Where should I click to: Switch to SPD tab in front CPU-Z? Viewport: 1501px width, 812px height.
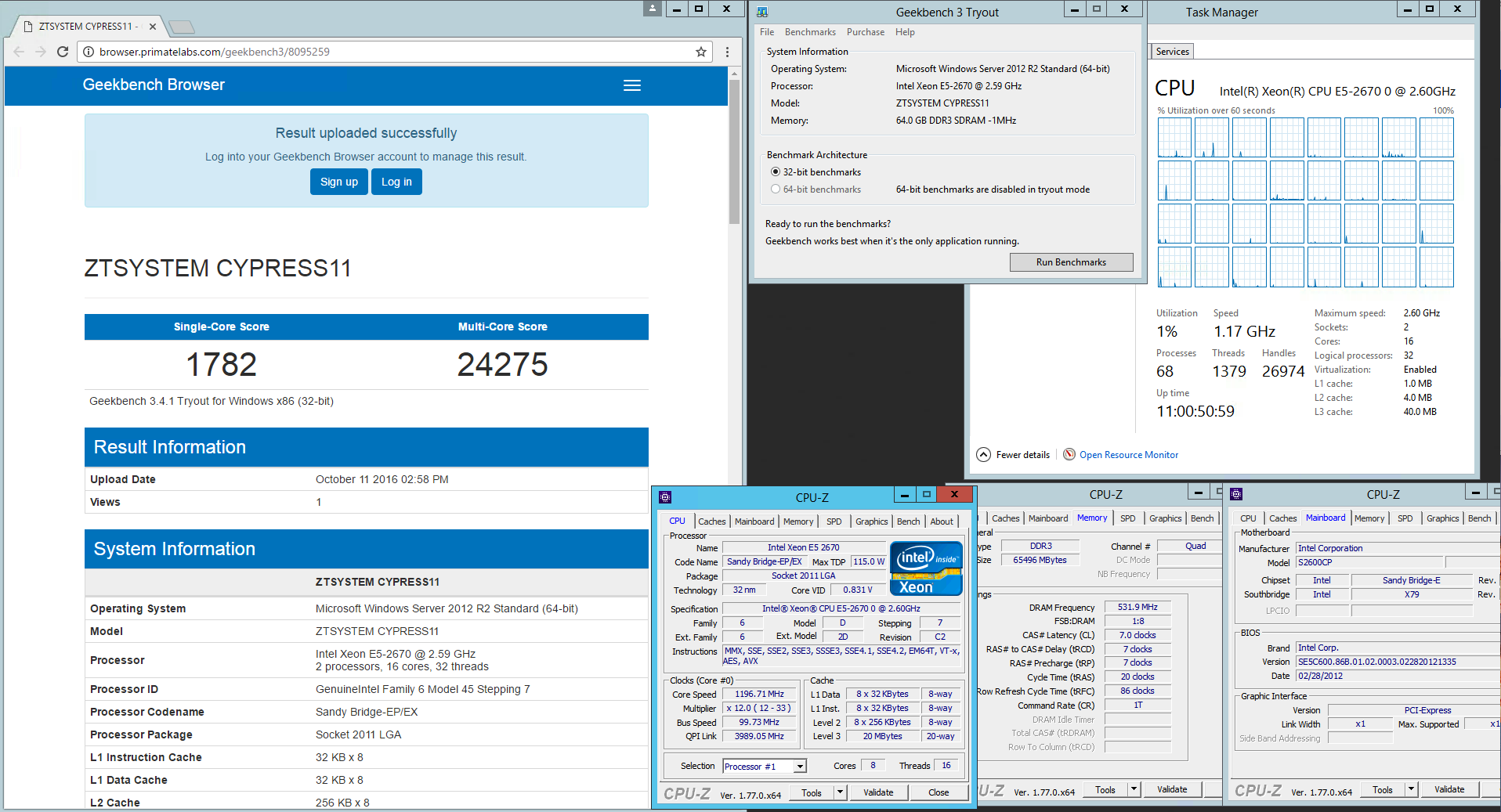[834, 521]
